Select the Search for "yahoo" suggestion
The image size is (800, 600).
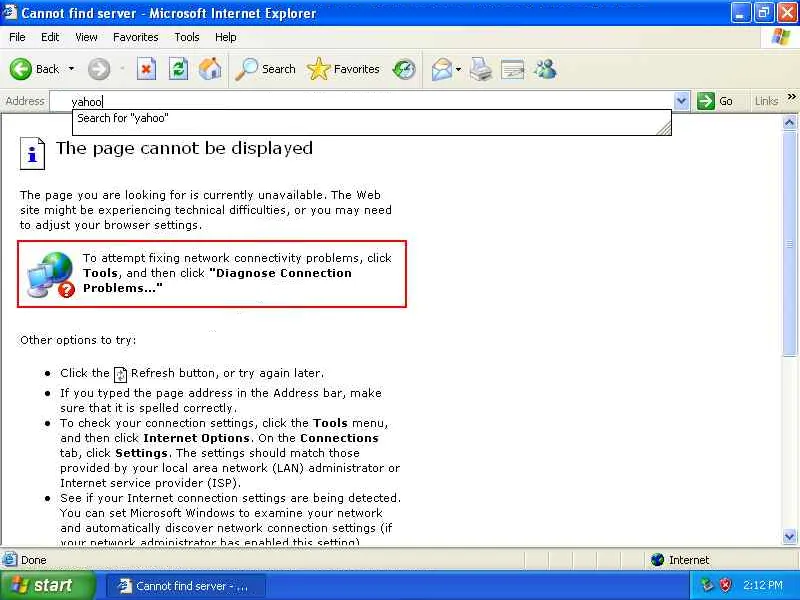pyautogui.click(x=371, y=118)
